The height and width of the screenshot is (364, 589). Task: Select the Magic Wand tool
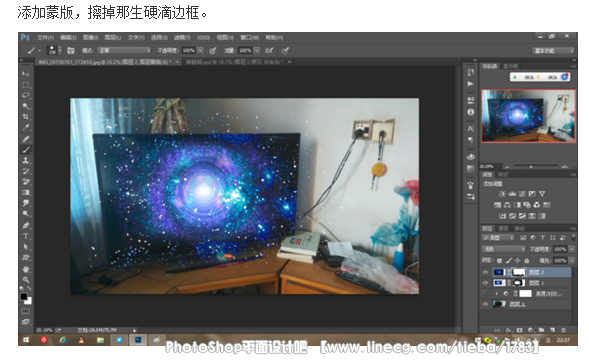pos(26,106)
